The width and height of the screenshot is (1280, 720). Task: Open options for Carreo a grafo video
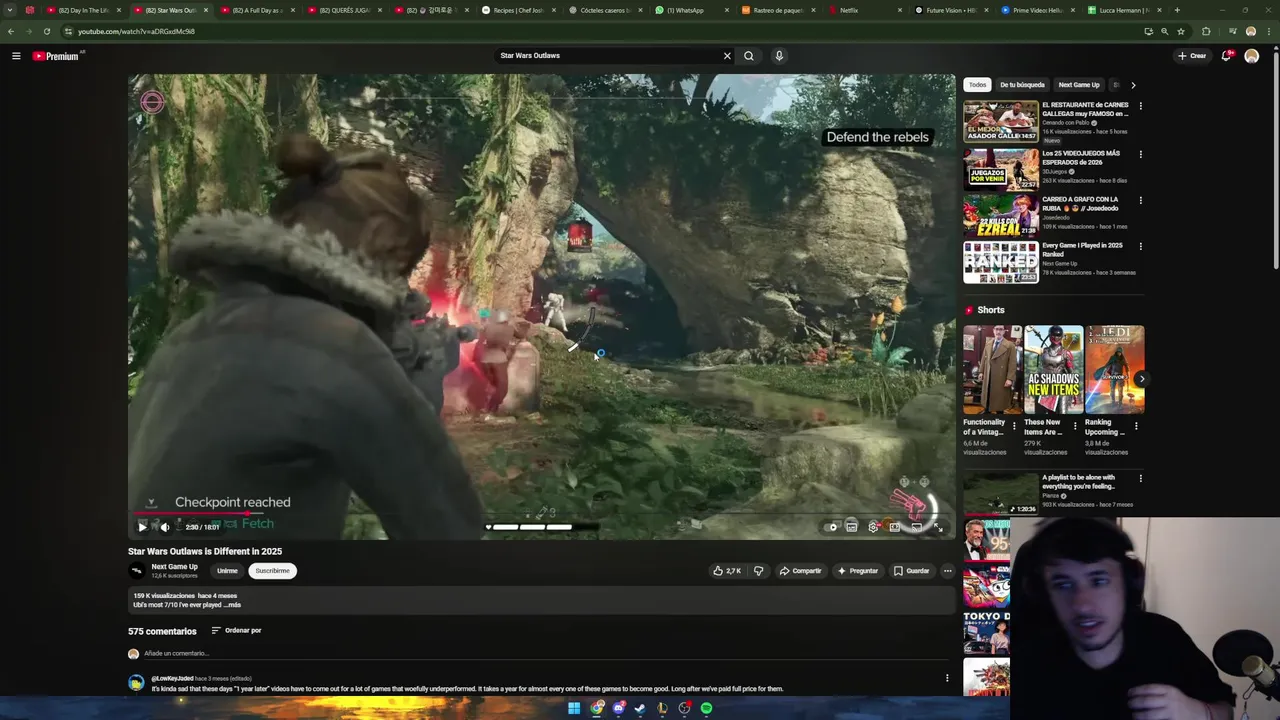1140,200
